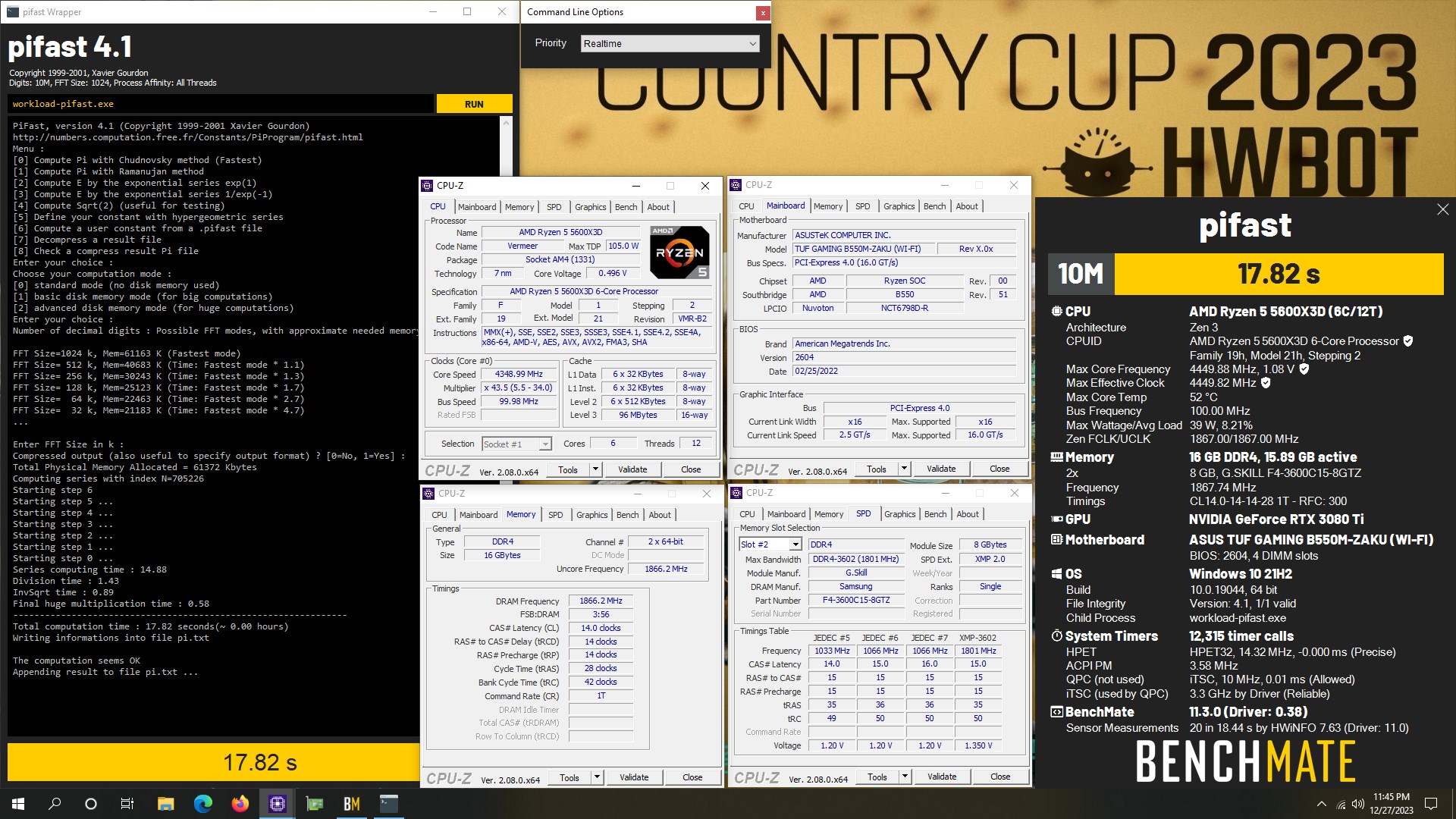Select CPU tab in the Memory CPU-Z window
1456x819 pixels.
click(439, 515)
